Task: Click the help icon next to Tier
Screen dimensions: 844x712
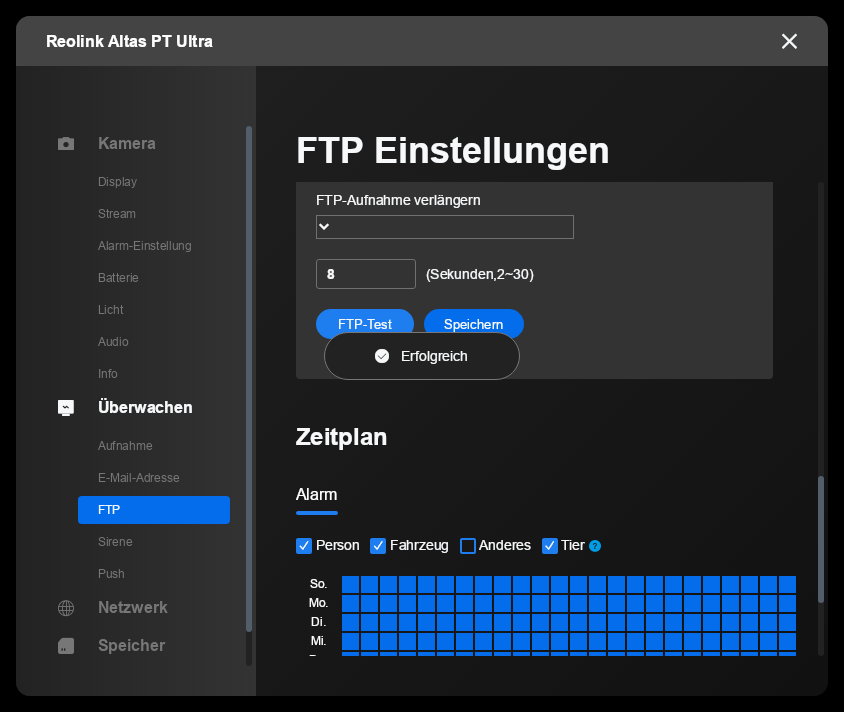Action: 595,546
